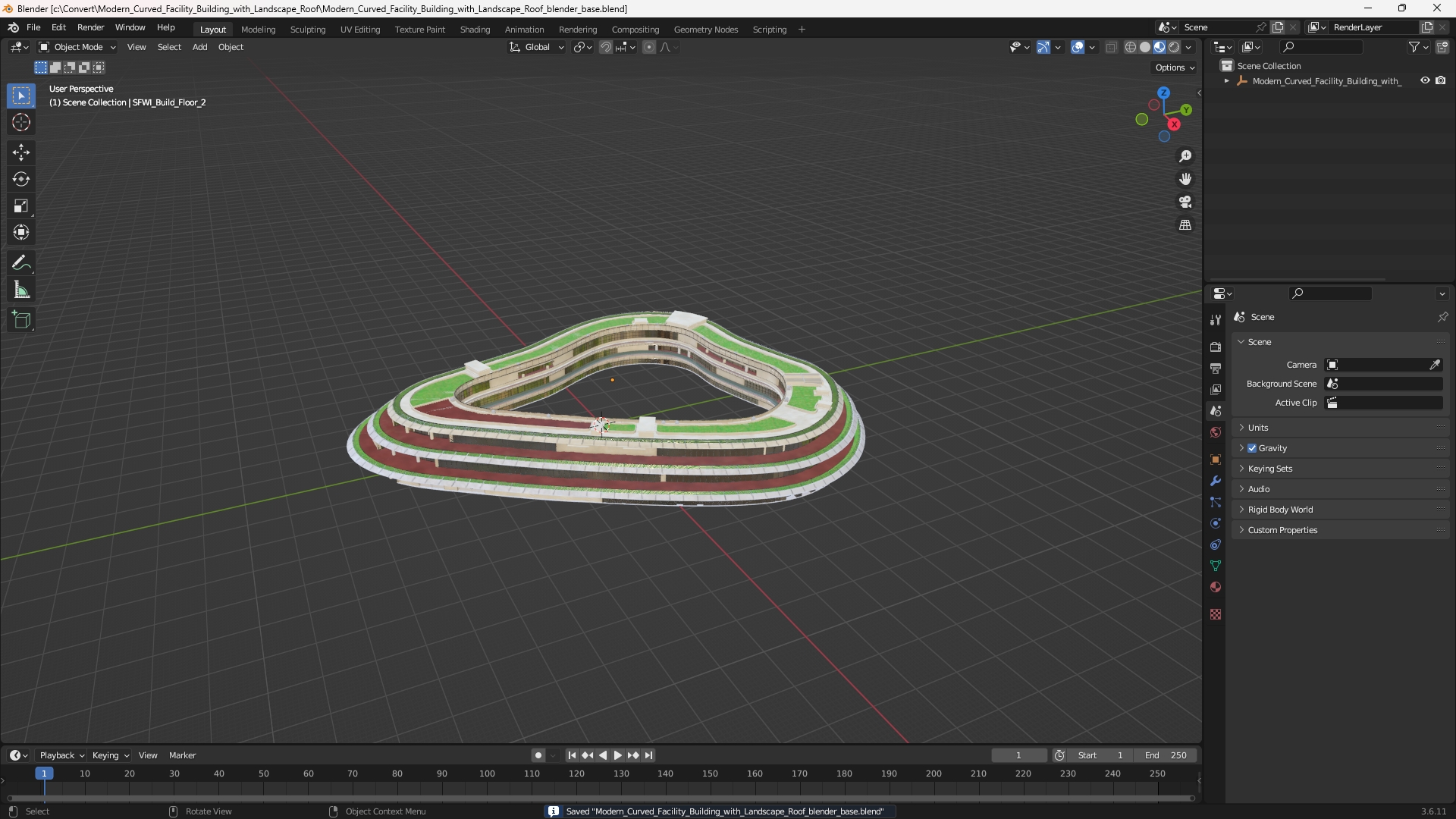Switch to rendered viewport shading

pyautogui.click(x=1174, y=47)
